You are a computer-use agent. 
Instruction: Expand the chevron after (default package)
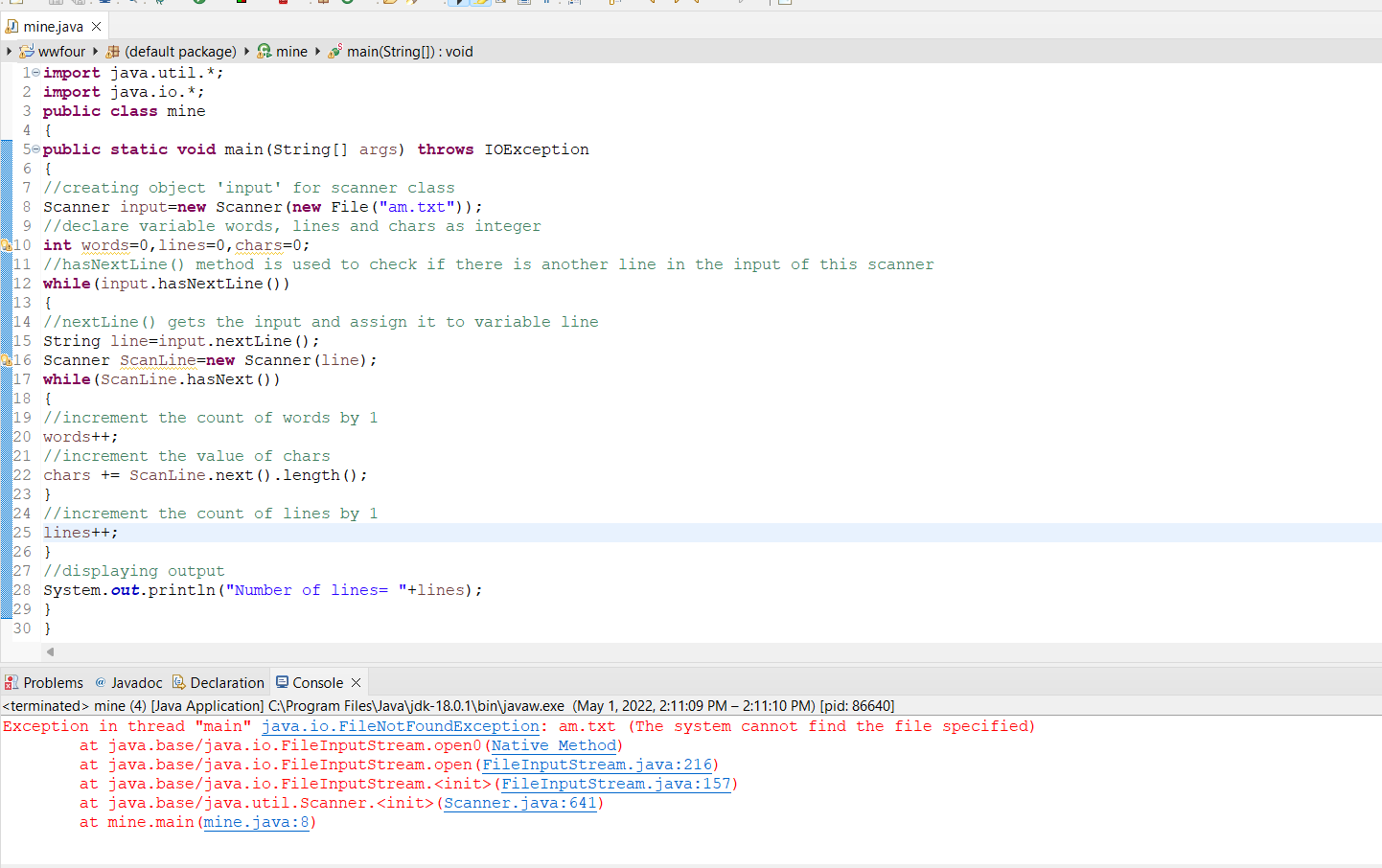point(246,51)
